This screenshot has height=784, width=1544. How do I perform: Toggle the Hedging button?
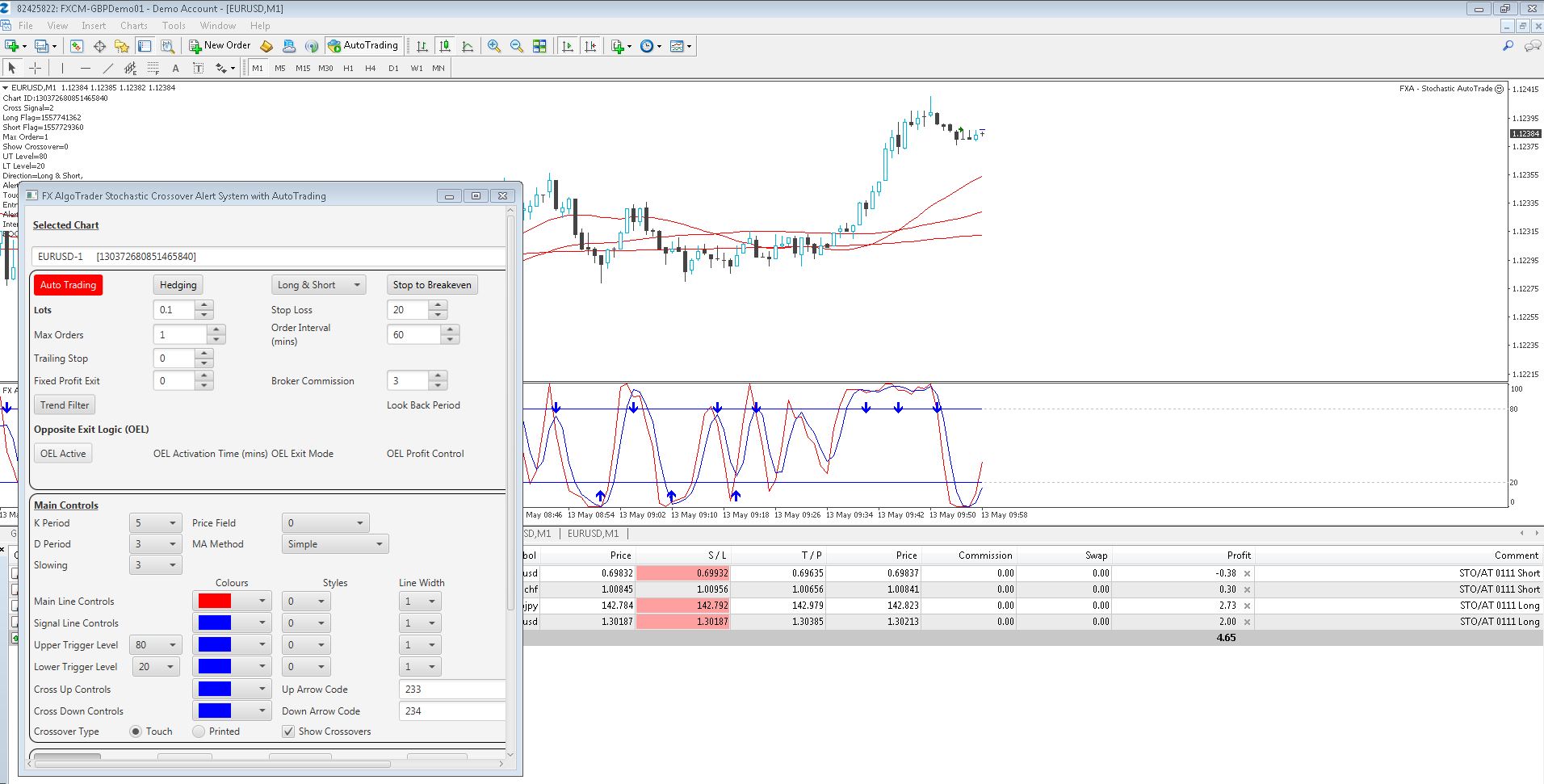click(x=178, y=284)
